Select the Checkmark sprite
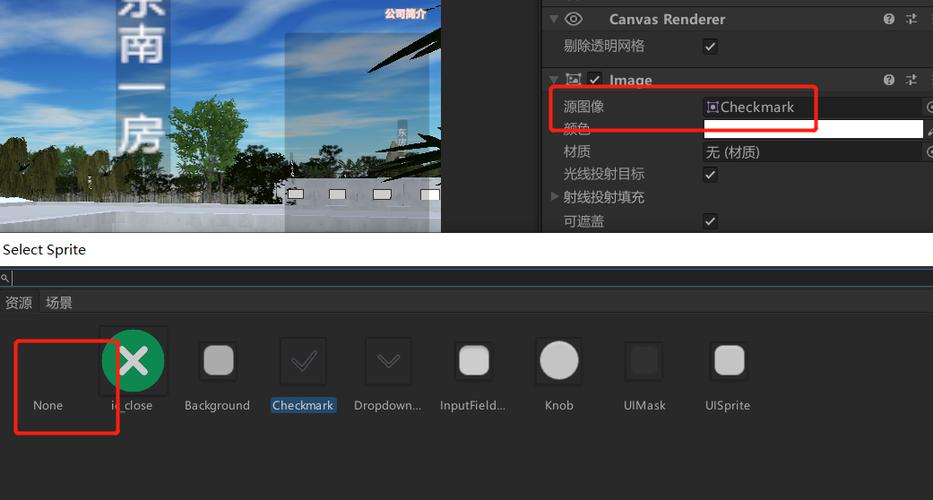 point(303,361)
